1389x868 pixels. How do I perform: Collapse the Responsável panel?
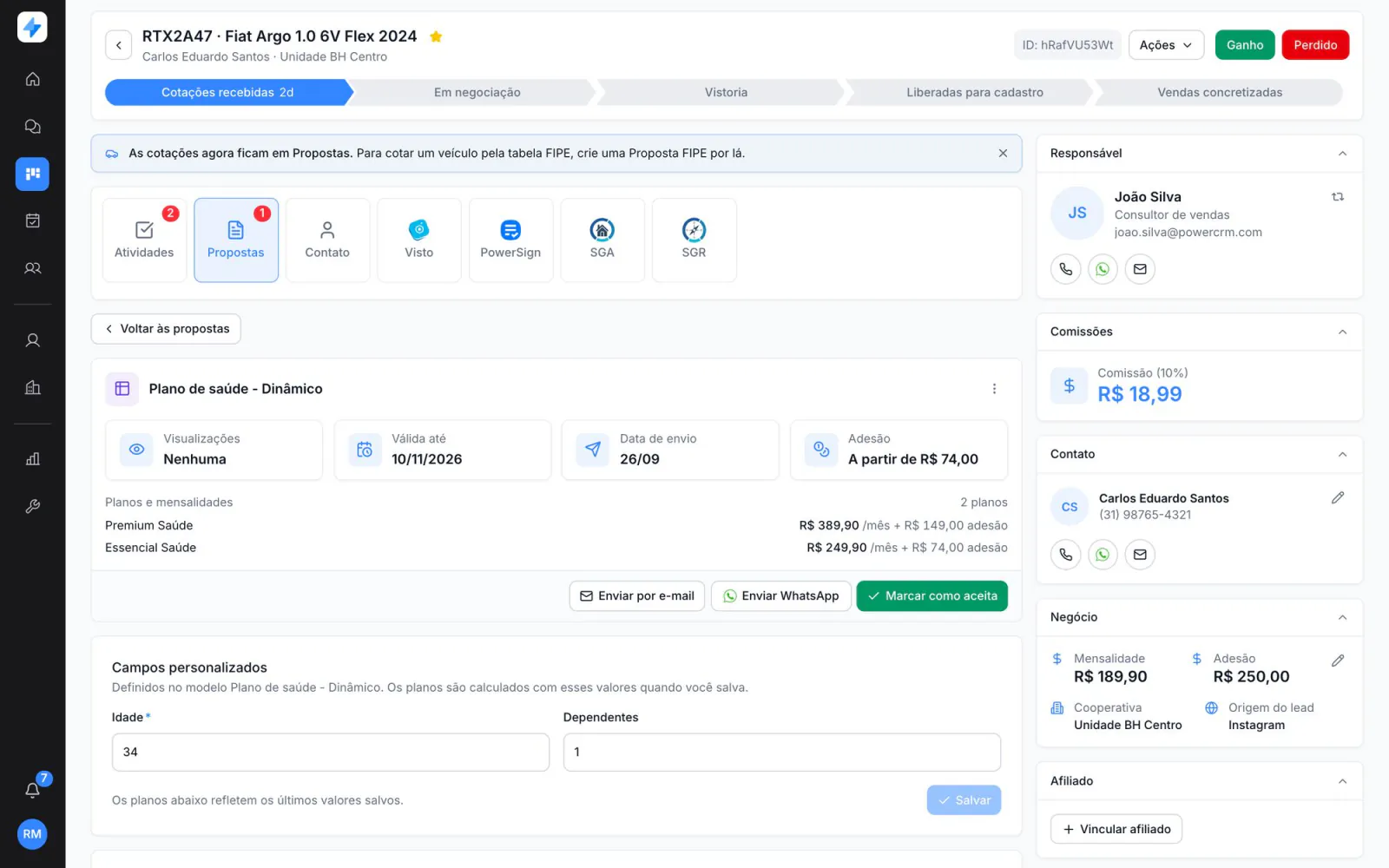tap(1342, 154)
